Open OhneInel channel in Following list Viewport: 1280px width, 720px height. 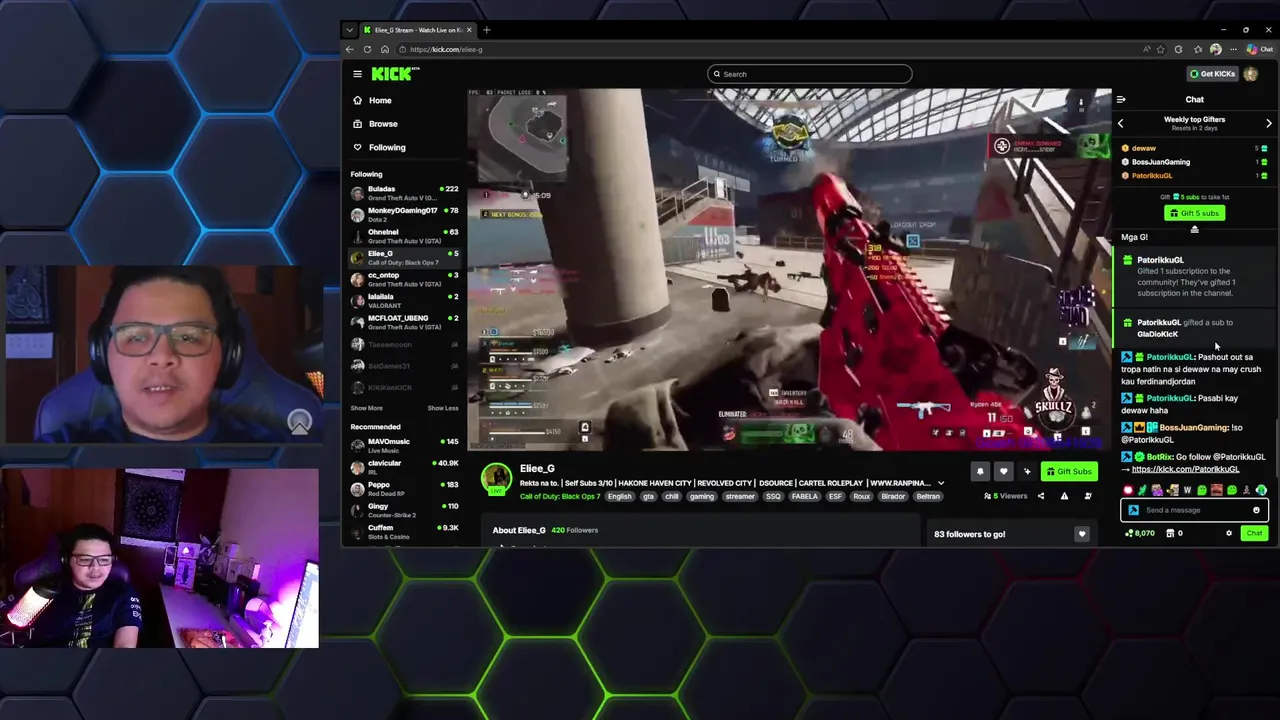[x=404, y=236]
